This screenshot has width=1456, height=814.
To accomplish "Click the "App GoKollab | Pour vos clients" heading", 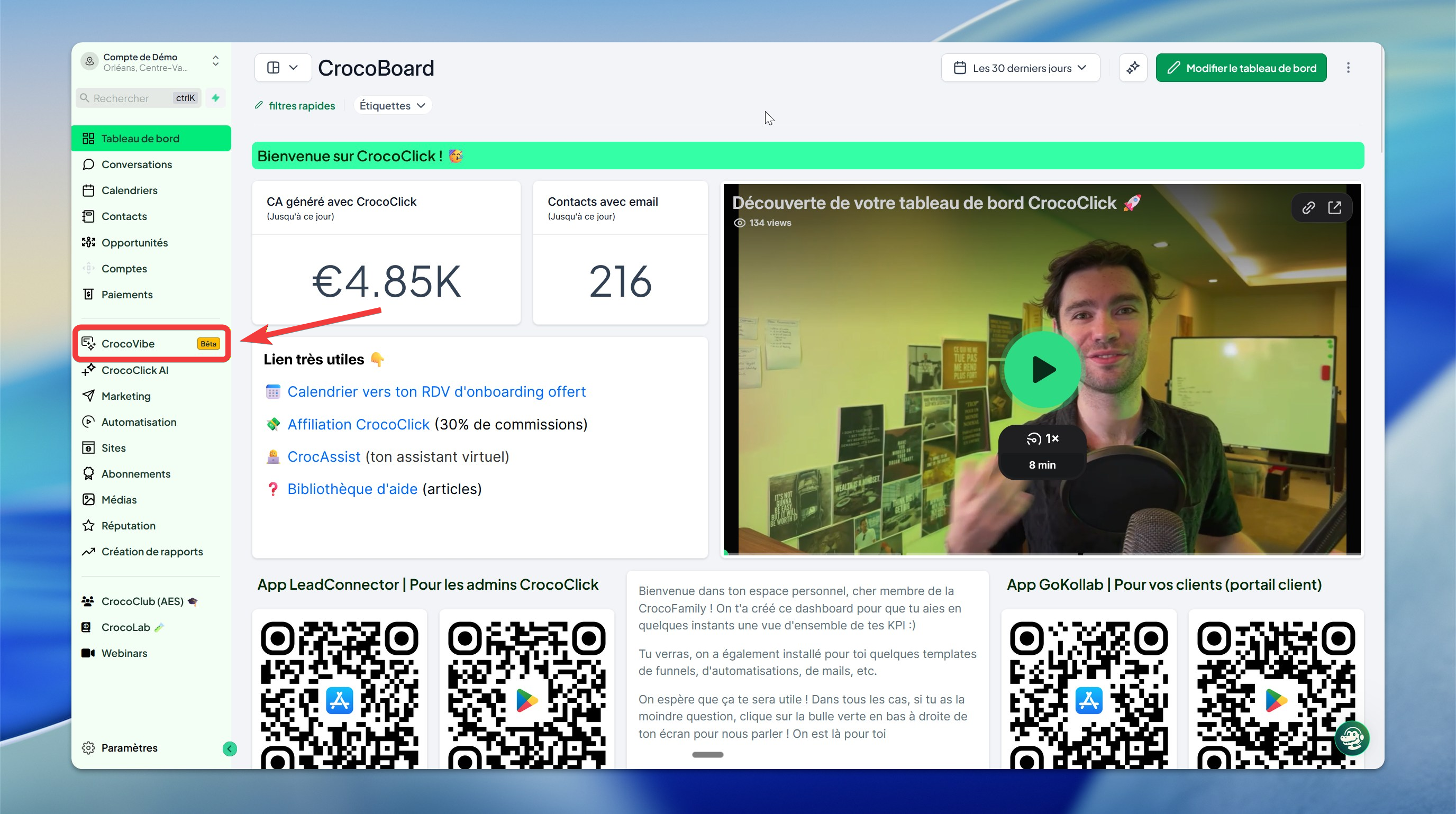I will pyautogui.click(x=1164, y=584).
